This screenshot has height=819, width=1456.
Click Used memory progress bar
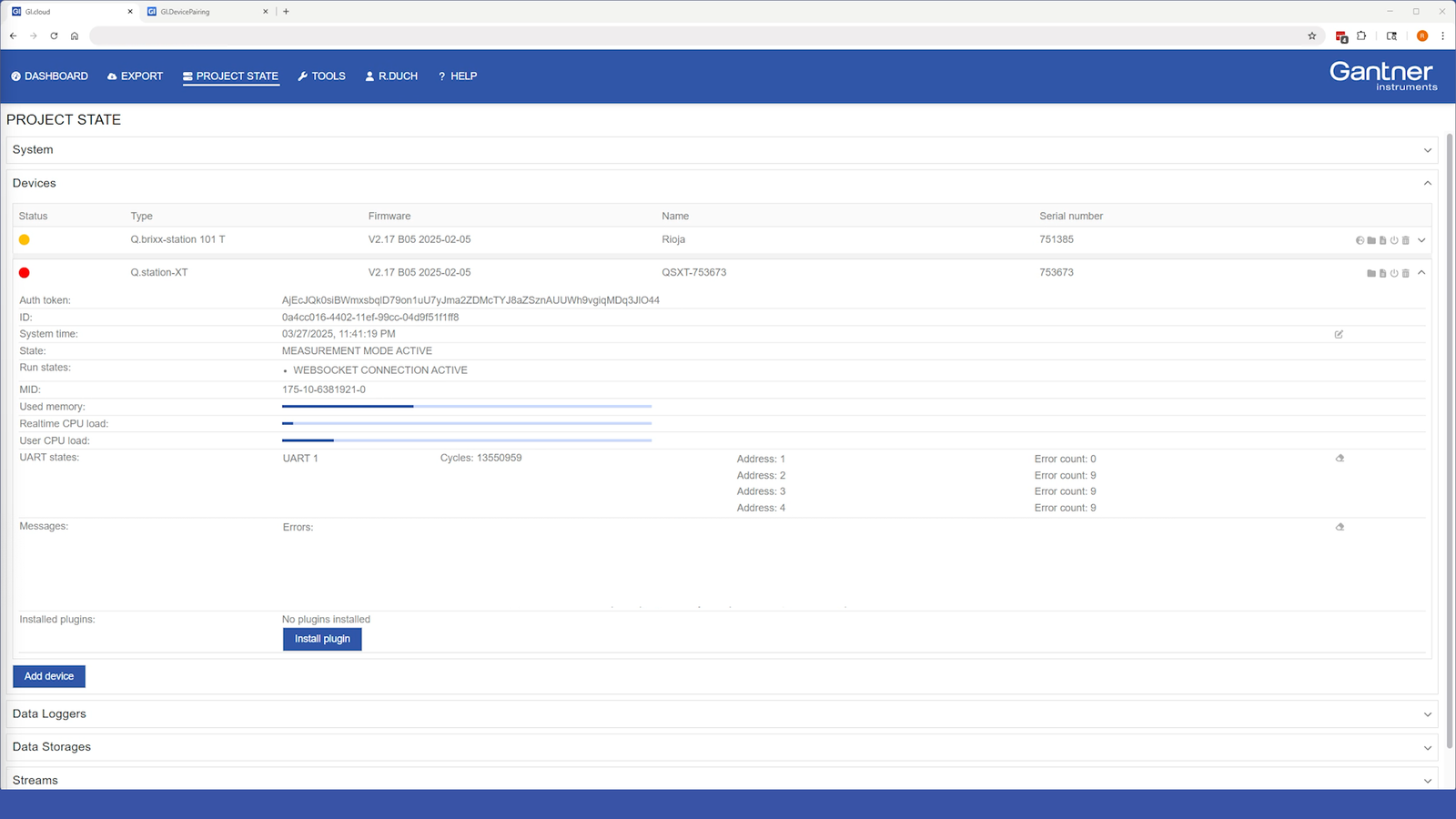467,407
